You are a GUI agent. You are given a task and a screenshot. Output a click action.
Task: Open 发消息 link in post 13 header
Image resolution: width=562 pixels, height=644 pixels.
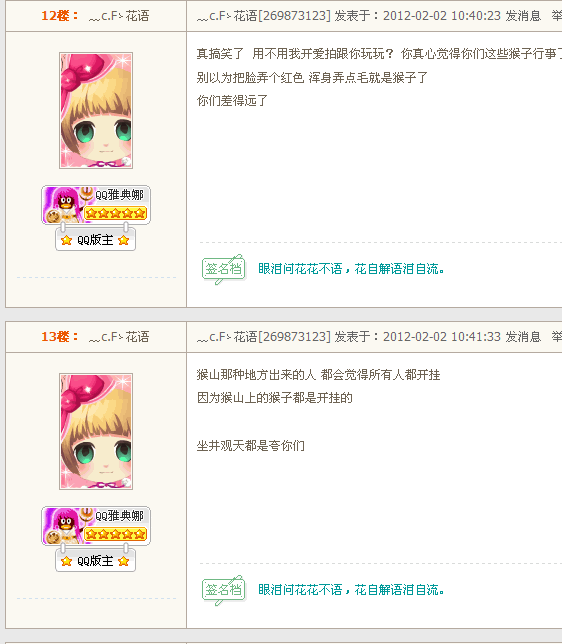click(523, 337)
